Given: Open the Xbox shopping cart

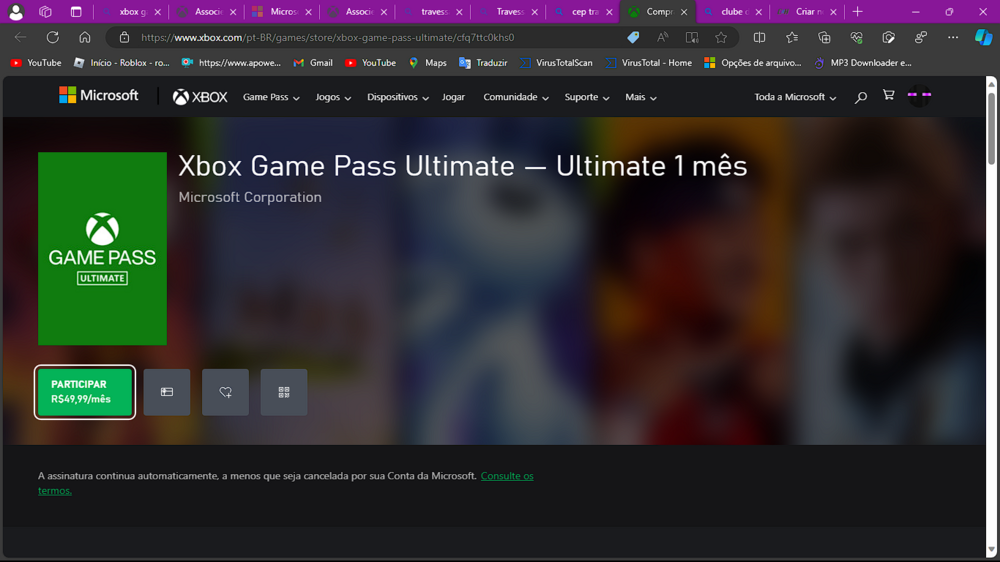Looking at the screenshot, I should click(x=888, y=96).
